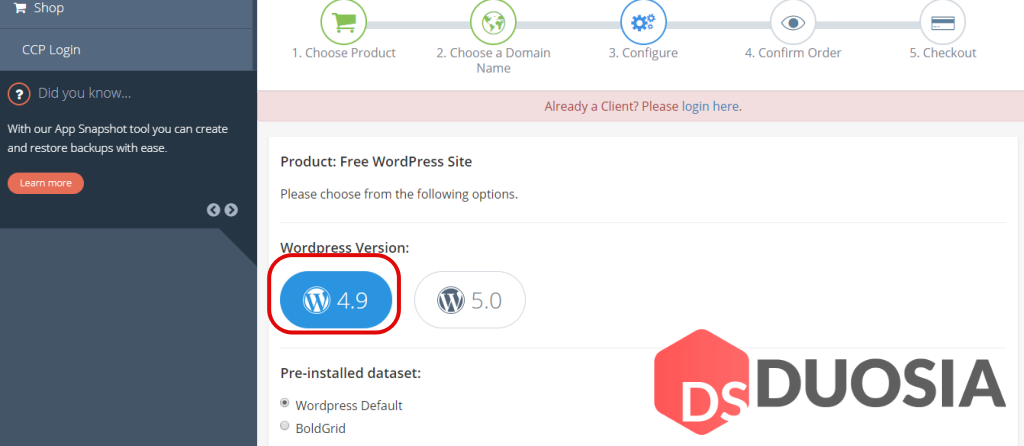Choose the BoldGrid dataset radio
1024x446 pixels.
(x=285, y=426)
